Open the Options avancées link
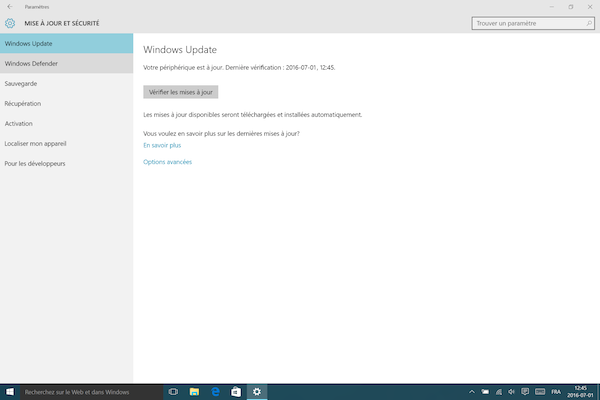 tap(167, 162)
